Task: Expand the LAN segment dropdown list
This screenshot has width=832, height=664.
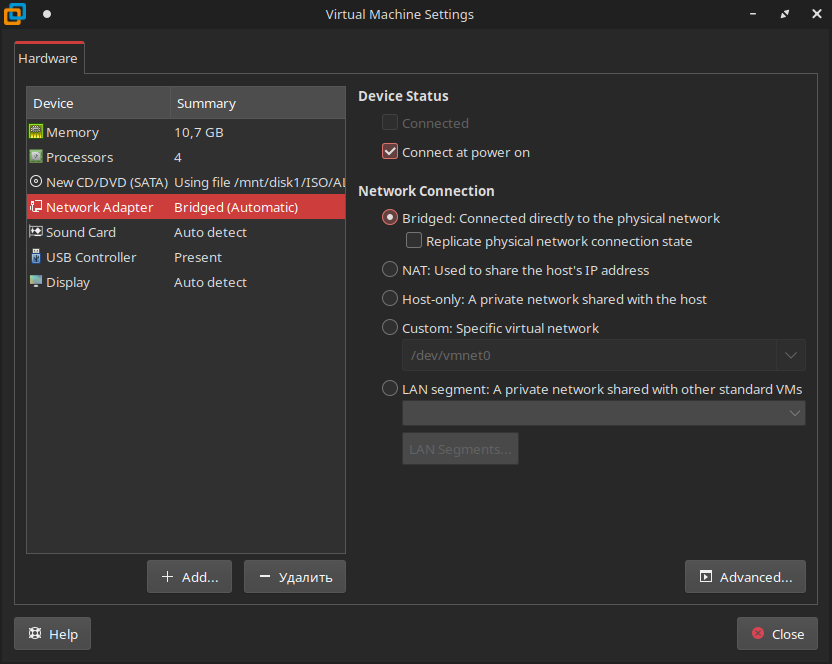Action: click(x=795, y=413)
